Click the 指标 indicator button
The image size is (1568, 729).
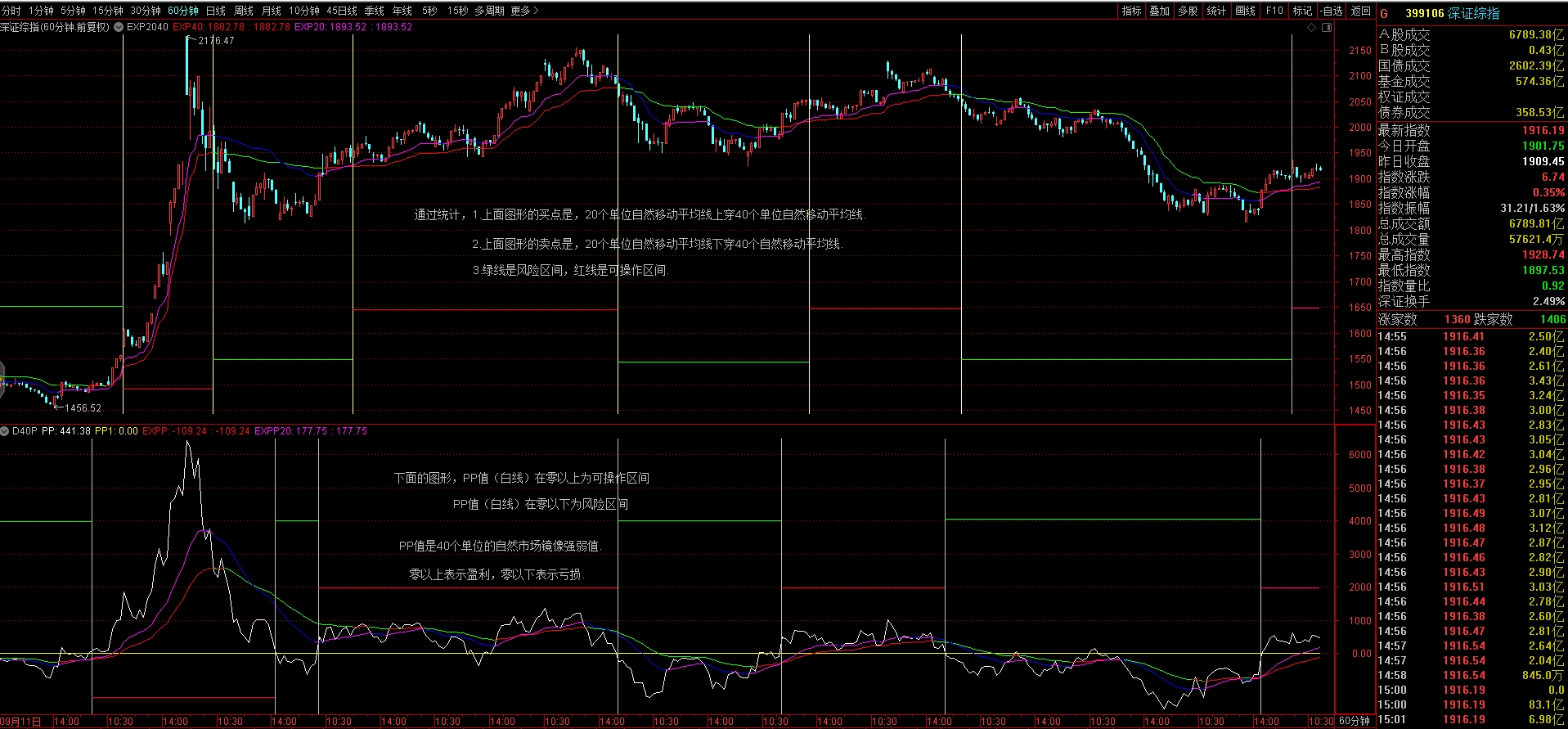click(x=1131, y=11)
